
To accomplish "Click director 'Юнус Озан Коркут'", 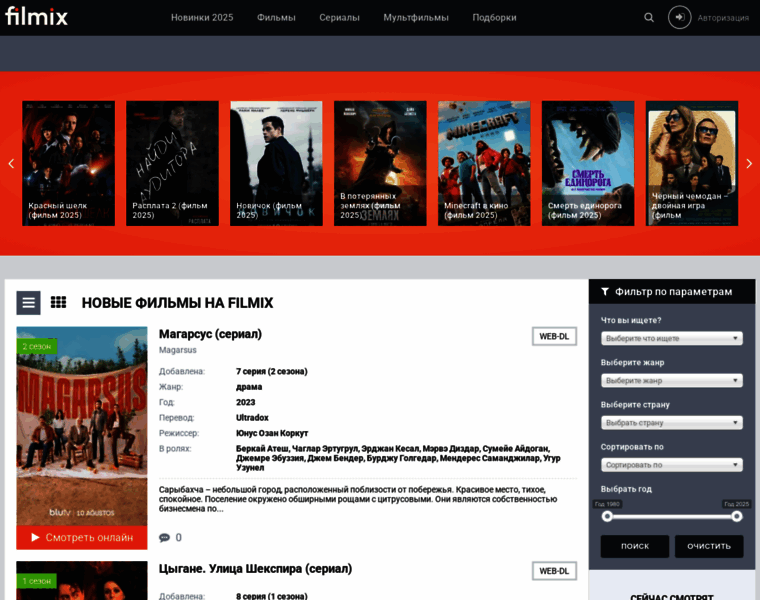I will pos(272,433).
